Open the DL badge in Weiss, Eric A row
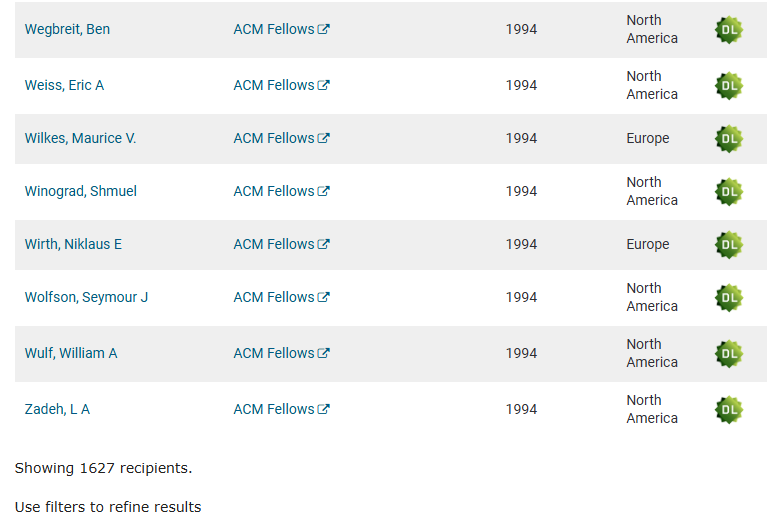The height and width of the screenshot is (517, 779). 729,86
